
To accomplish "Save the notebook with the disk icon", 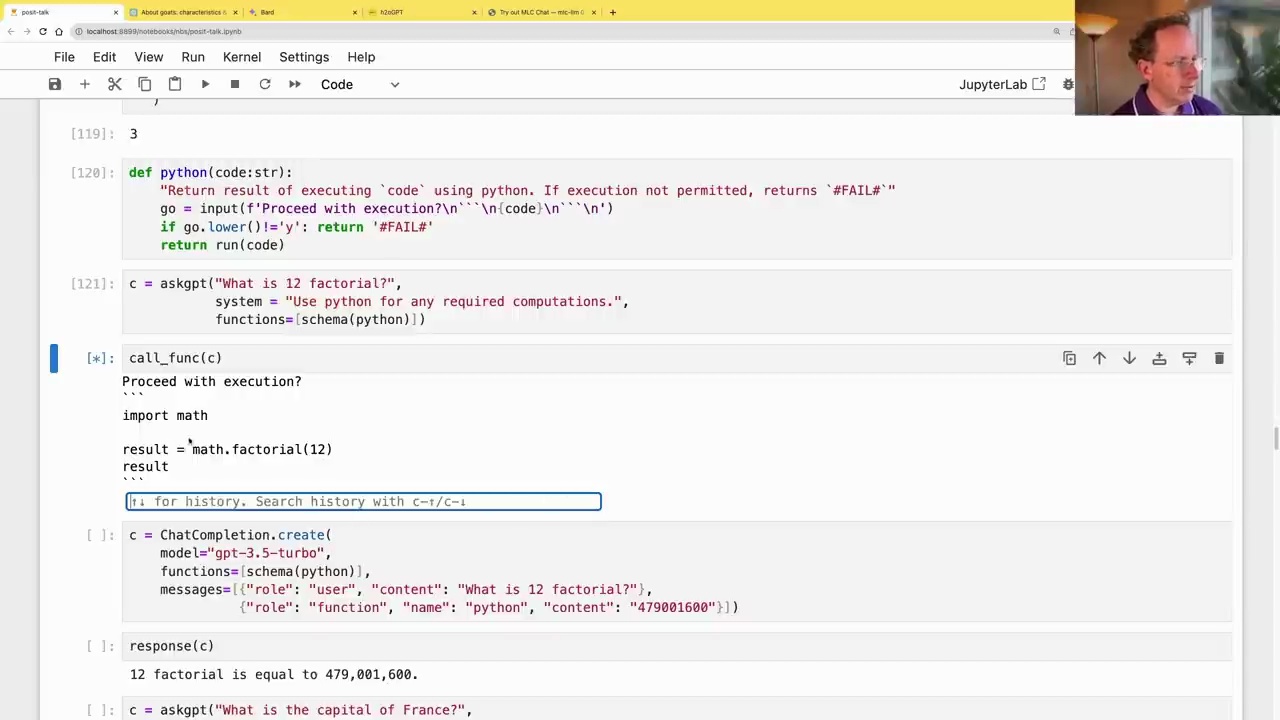I will pos(55,84).
